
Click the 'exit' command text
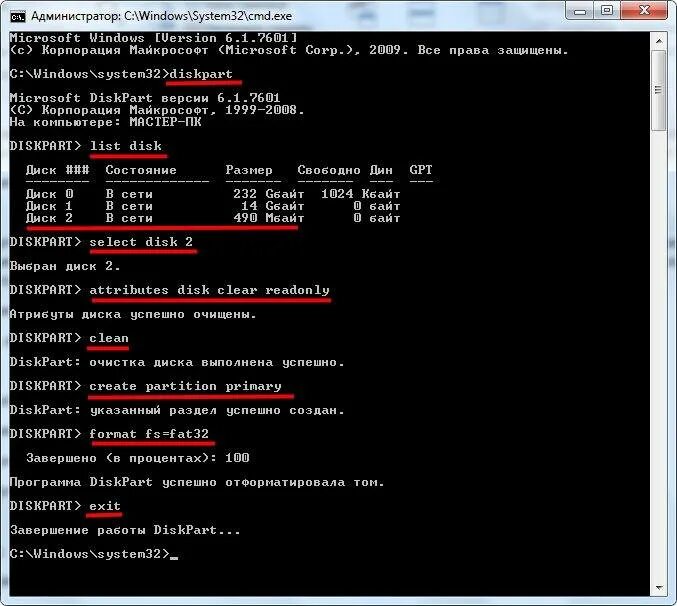click(x=105, y=506)
